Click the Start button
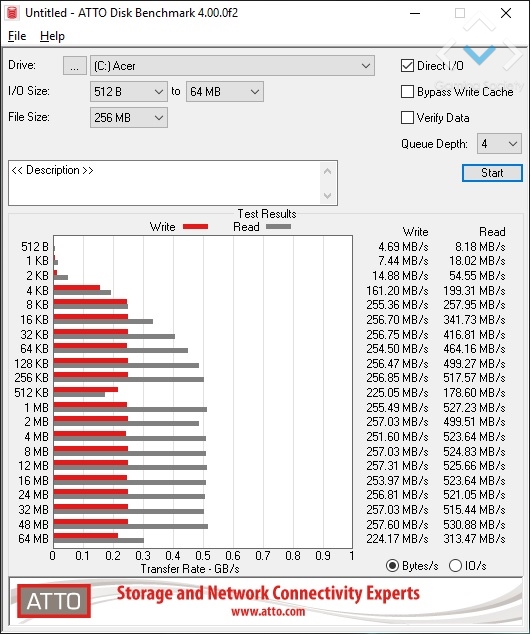530x634 pixels. point(492,173)
